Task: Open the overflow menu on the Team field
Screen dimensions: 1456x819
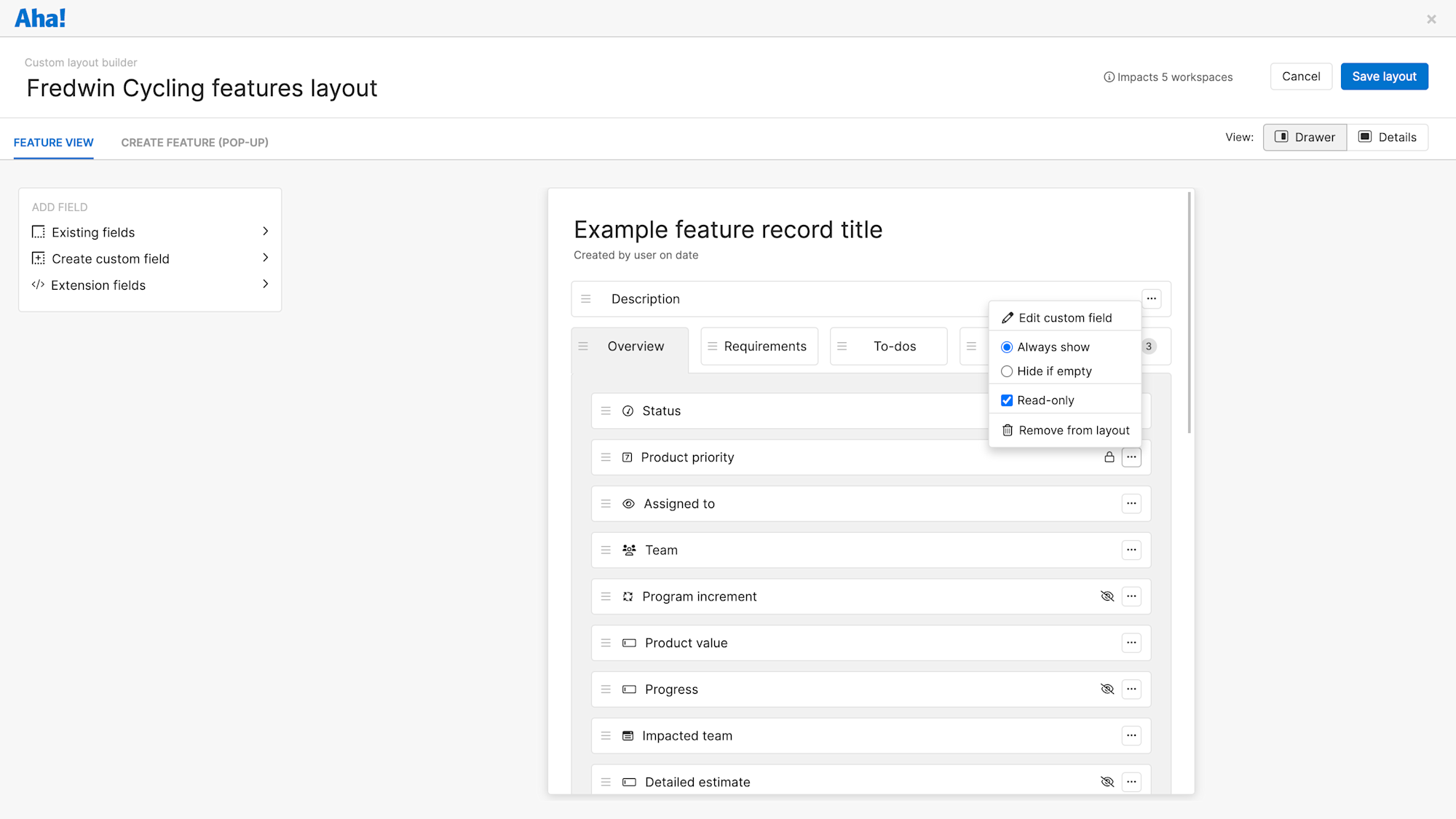Action: pos(1131,550)
